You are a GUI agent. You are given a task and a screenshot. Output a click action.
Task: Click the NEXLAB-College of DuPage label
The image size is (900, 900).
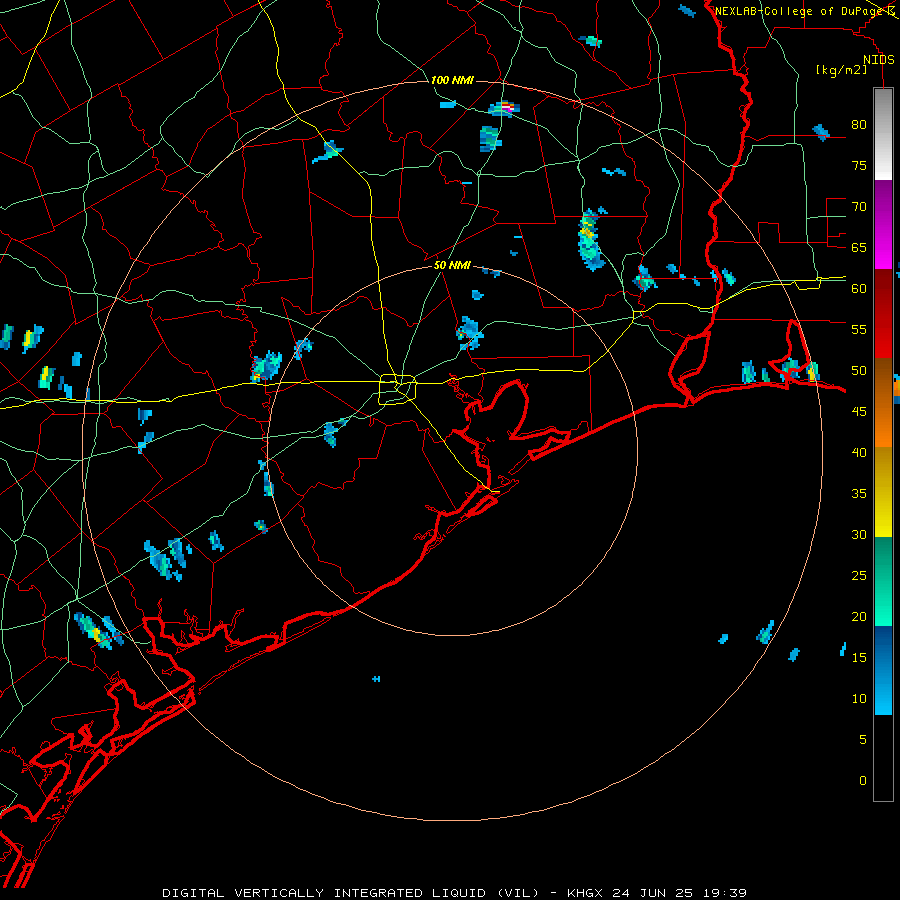800,11
